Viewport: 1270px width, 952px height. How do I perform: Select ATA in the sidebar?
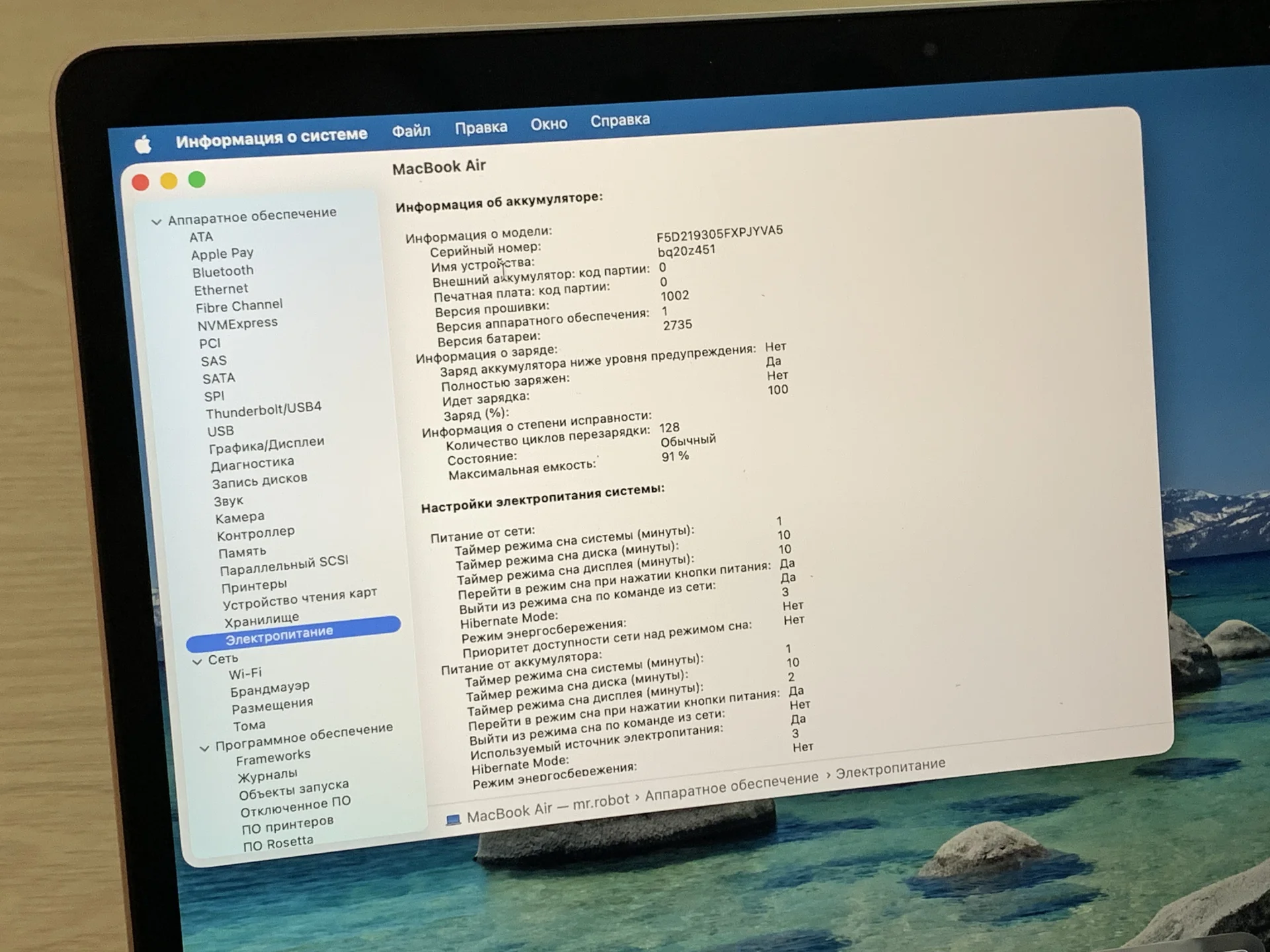pyautogui.click(x=201, y=237)
